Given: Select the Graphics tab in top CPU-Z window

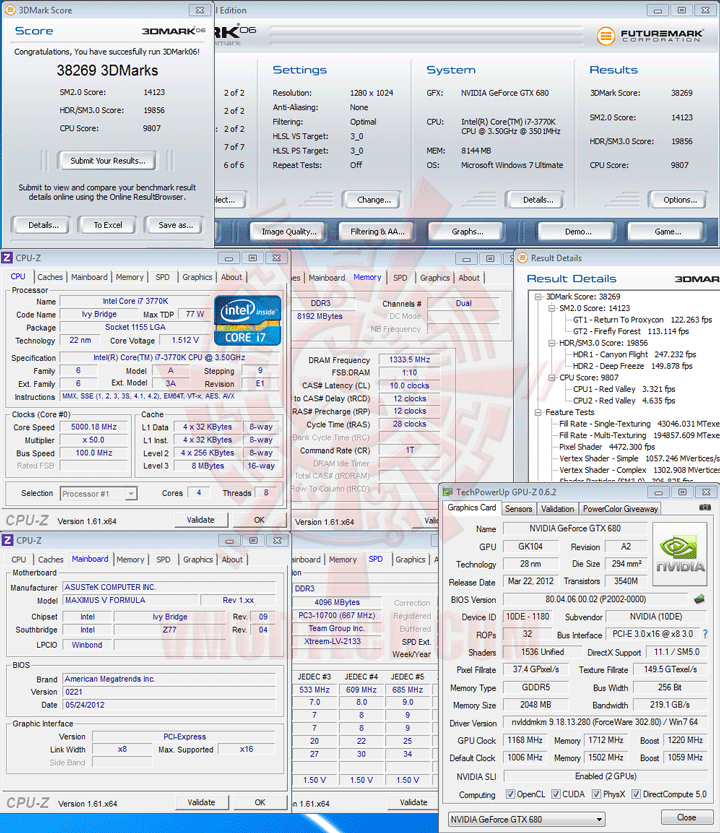Looking at the screenshot, I should 197,277.
